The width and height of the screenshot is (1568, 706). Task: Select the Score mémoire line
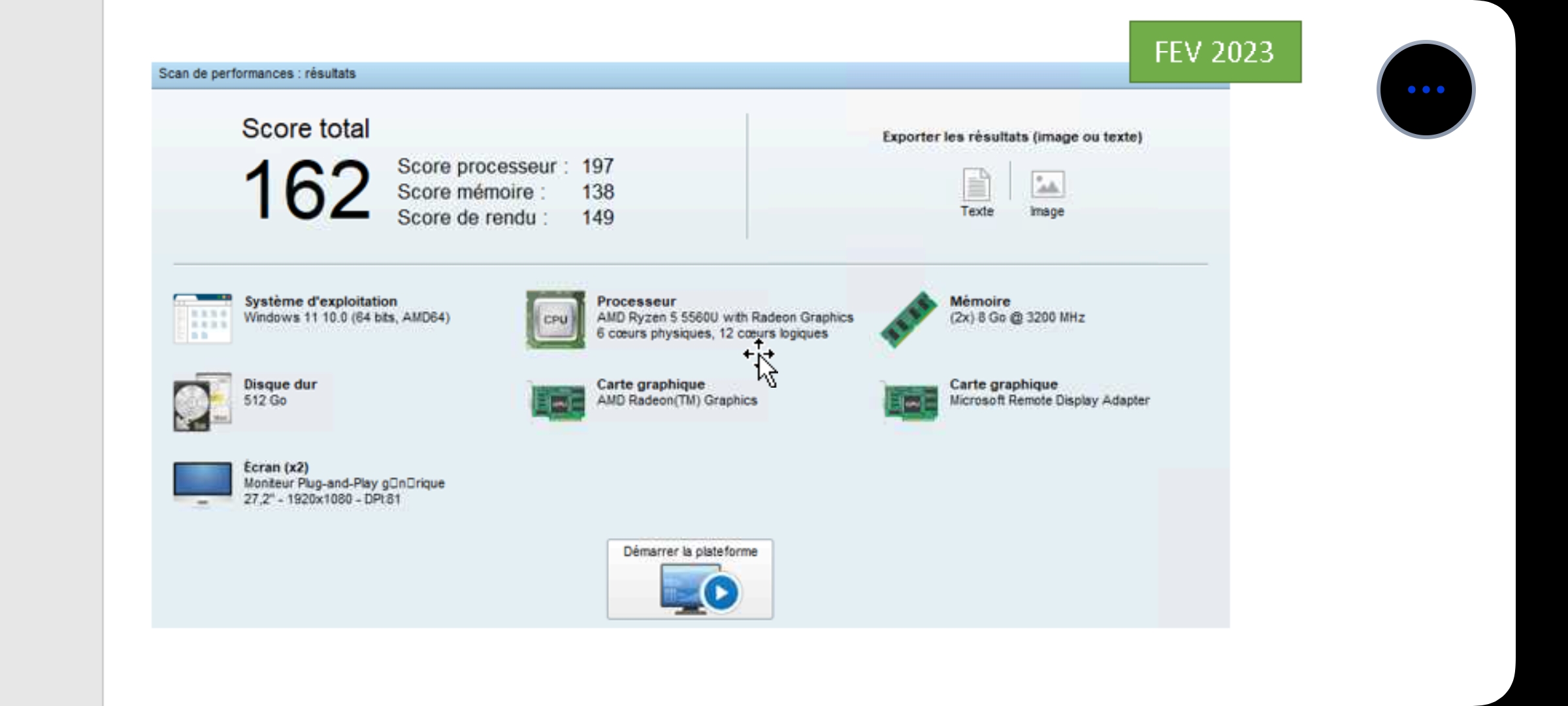click(504, 192)
